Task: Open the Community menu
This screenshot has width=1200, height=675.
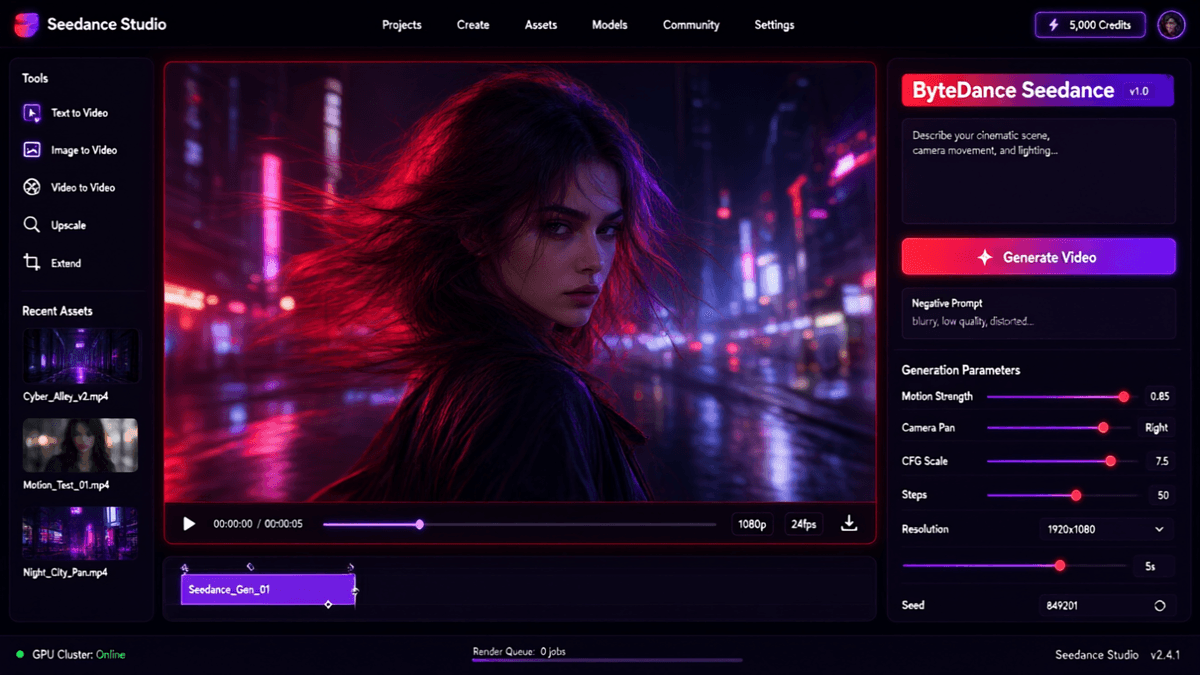Action: (691, 25)
